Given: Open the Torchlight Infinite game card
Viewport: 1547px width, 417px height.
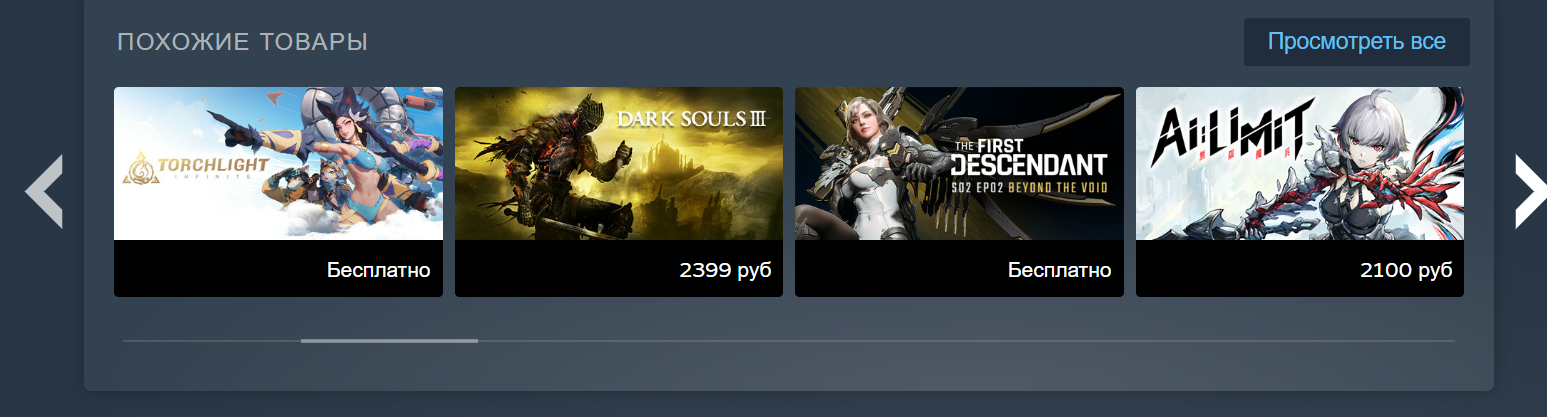Looking at the screenshot, I should pos(278,192).
